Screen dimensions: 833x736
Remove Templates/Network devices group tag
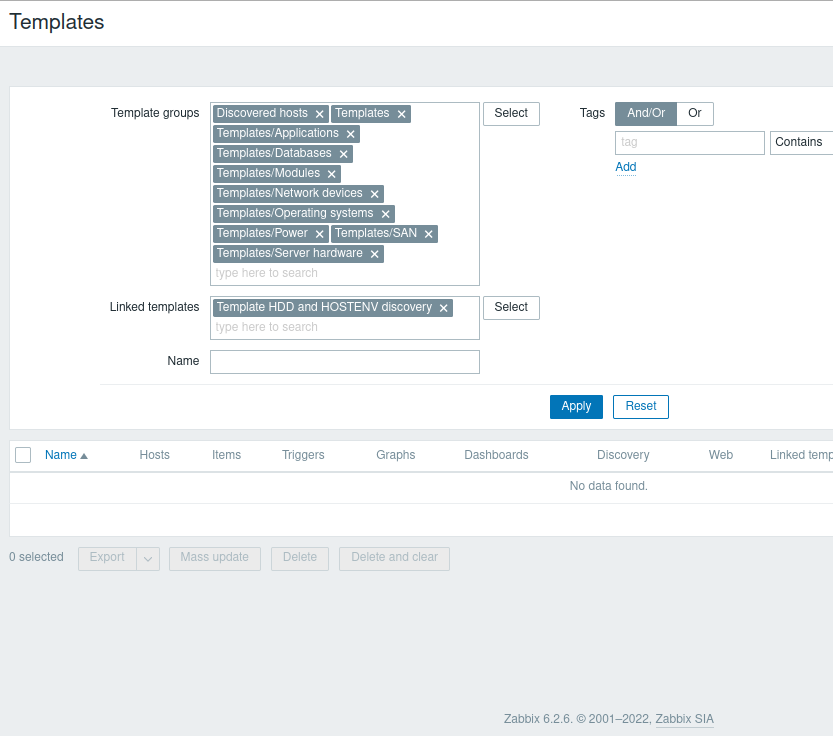tap(375, 194)
